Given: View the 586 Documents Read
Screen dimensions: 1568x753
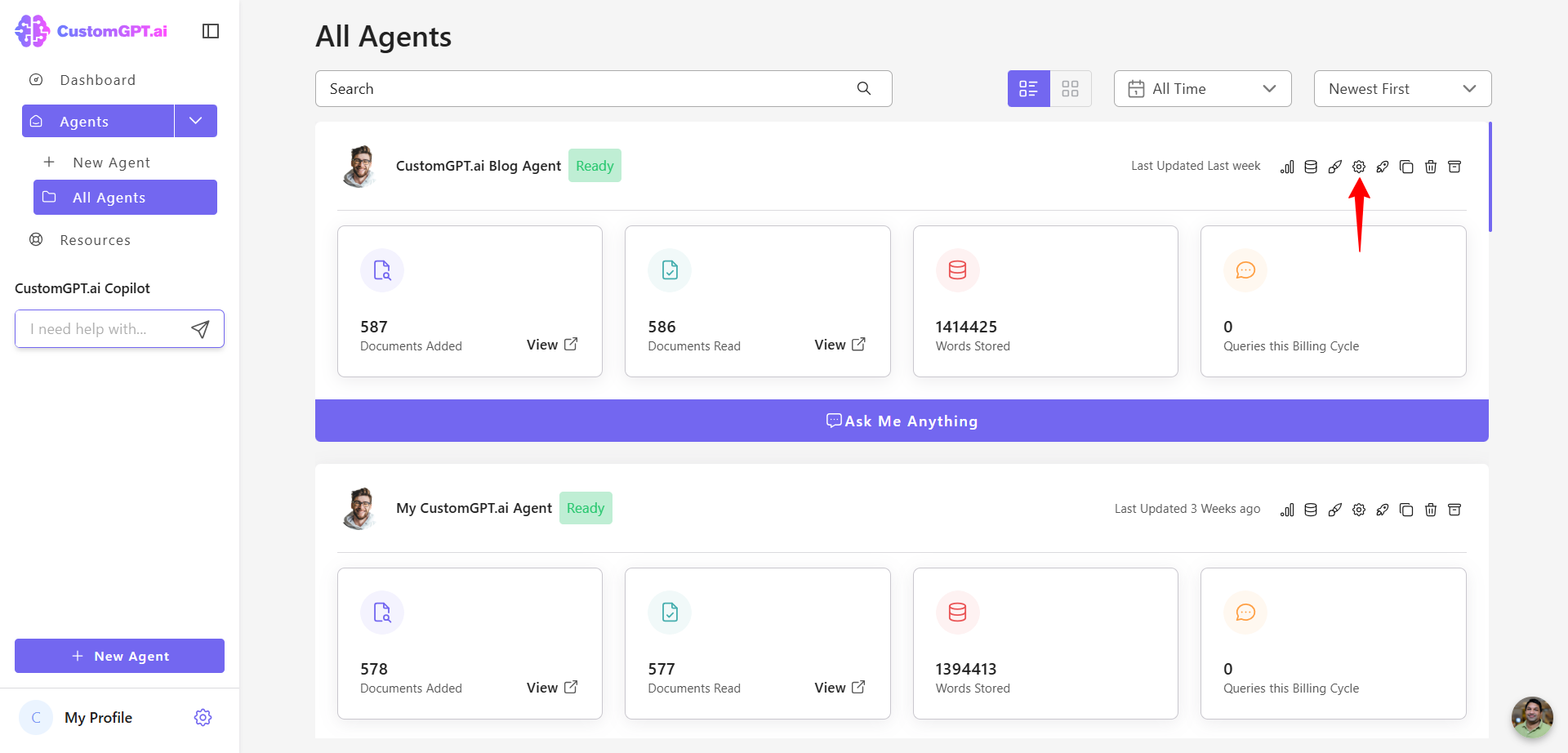Looking at the screenshot, I should [x=840, y=345].
